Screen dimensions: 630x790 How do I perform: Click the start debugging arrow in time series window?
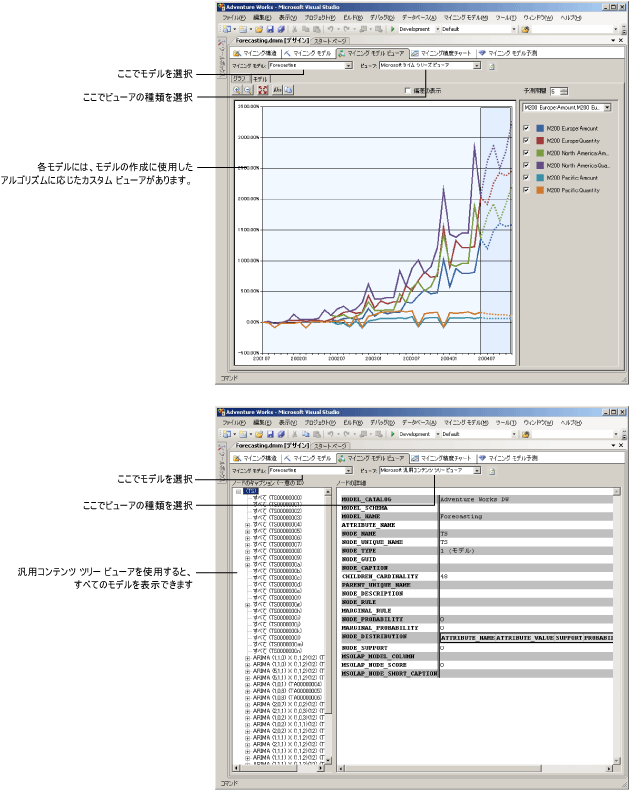(x=393, y=29)
